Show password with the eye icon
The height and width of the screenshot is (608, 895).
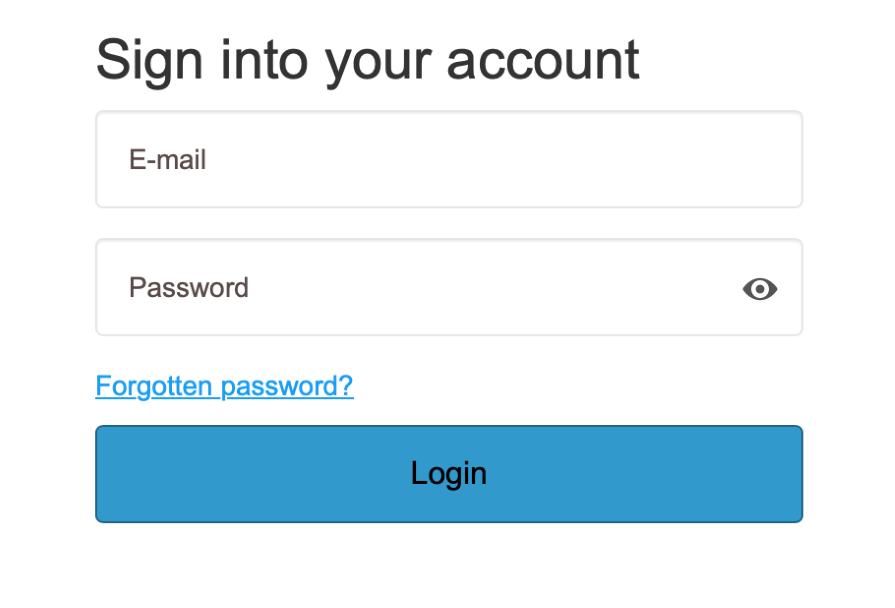pos(760,289)
